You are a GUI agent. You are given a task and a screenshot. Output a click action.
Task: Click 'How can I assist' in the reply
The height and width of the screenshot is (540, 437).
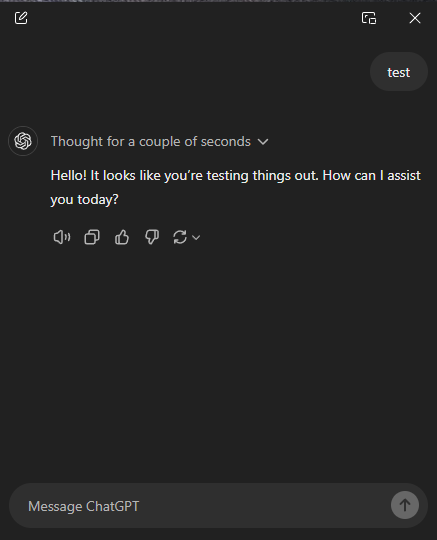point(372,176)
